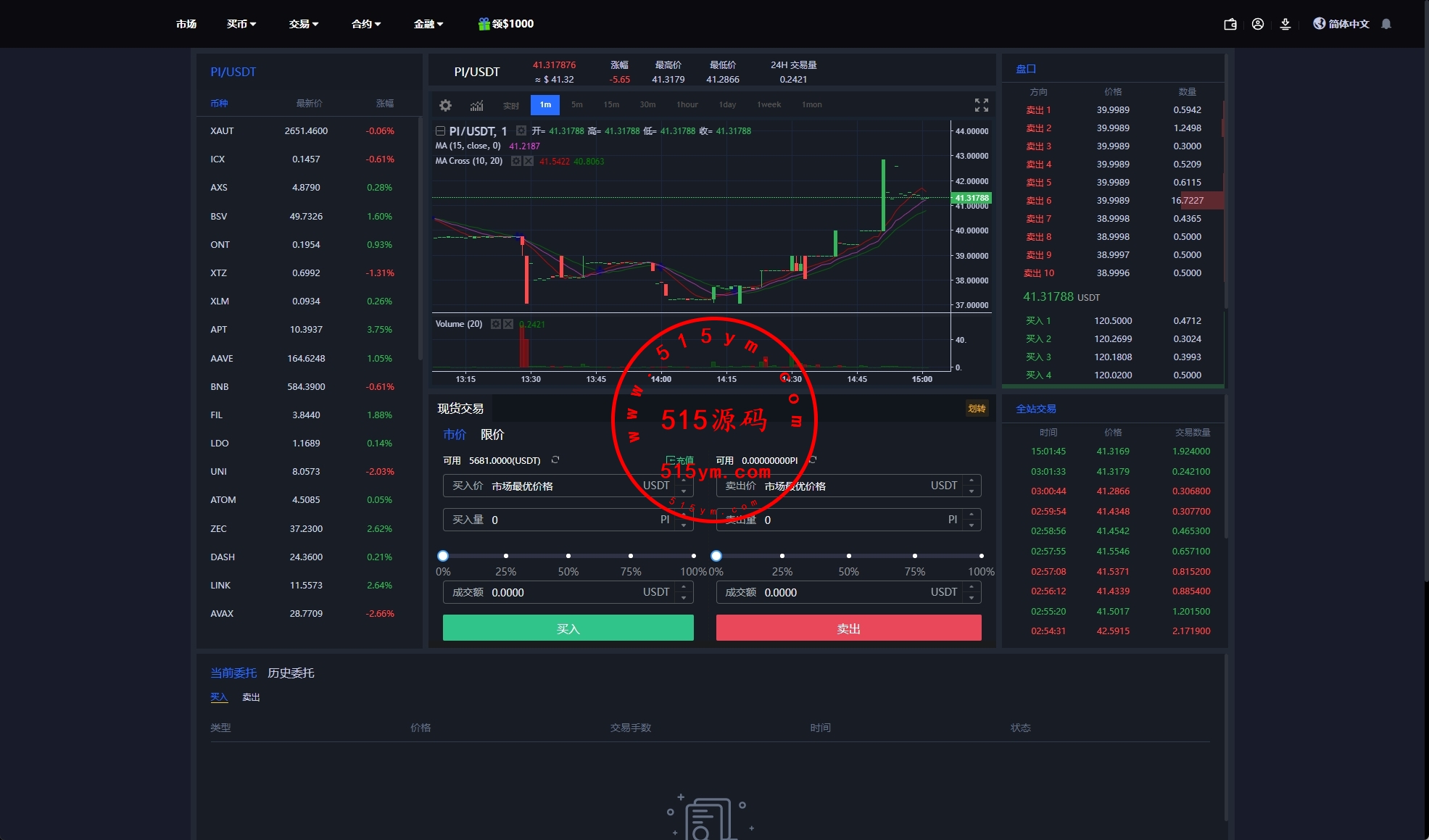Click the 划转 transfer button
The height and width of the screenshot is (840, 1429).
coord(977,409)
